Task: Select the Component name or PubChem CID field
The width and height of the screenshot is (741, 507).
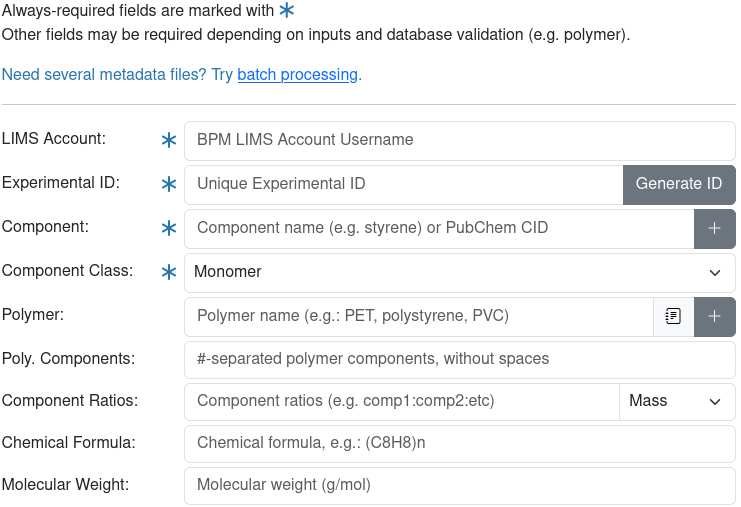Action: click(439, 229)
